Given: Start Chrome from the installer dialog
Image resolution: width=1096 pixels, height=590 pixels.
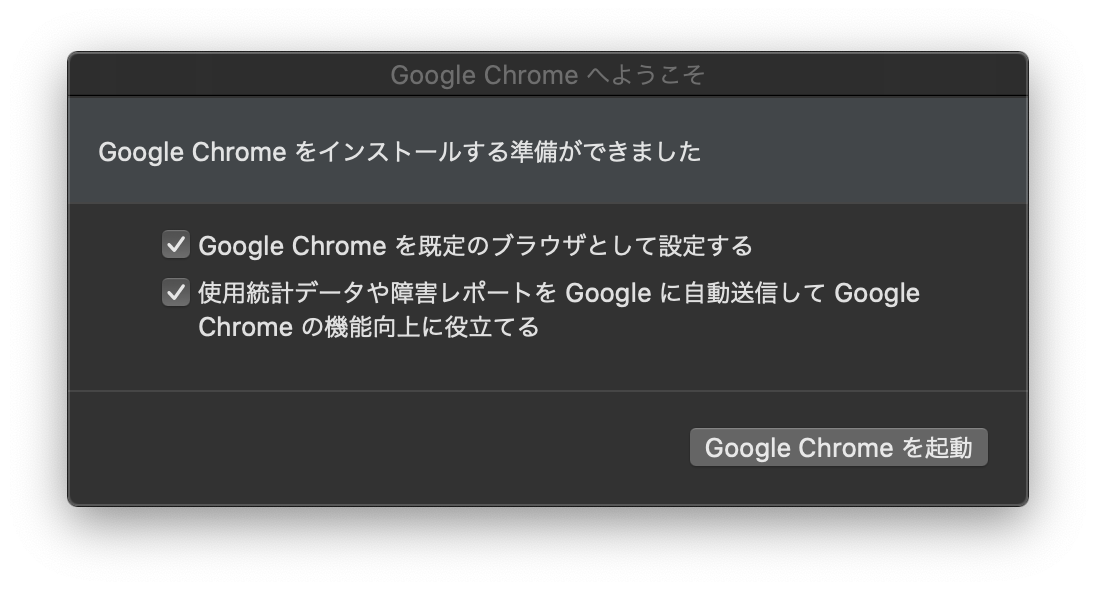Looking at the screenshot, I should coord(839,447).
